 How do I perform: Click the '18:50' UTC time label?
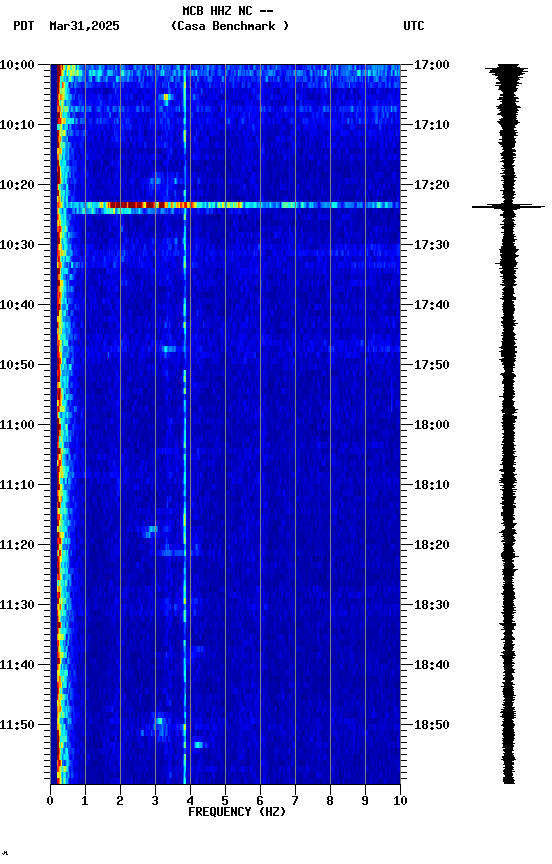432,725
